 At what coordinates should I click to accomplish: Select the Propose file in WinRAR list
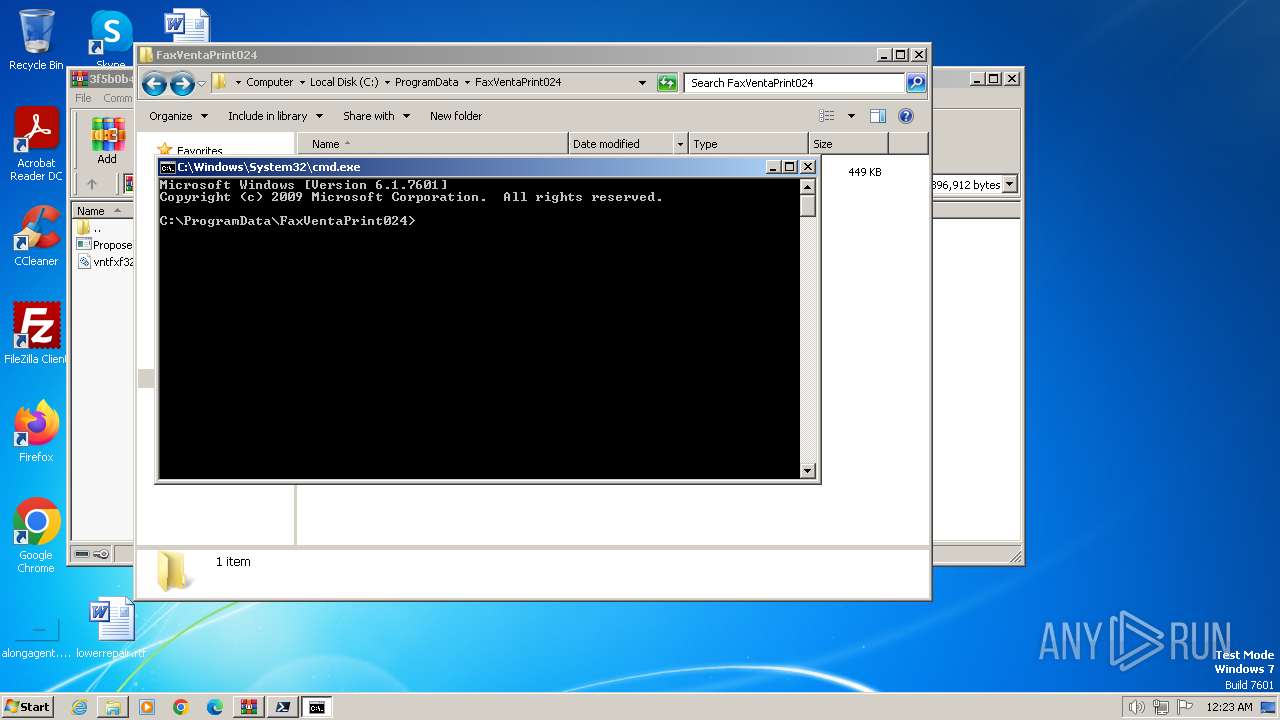click(104, 245)
